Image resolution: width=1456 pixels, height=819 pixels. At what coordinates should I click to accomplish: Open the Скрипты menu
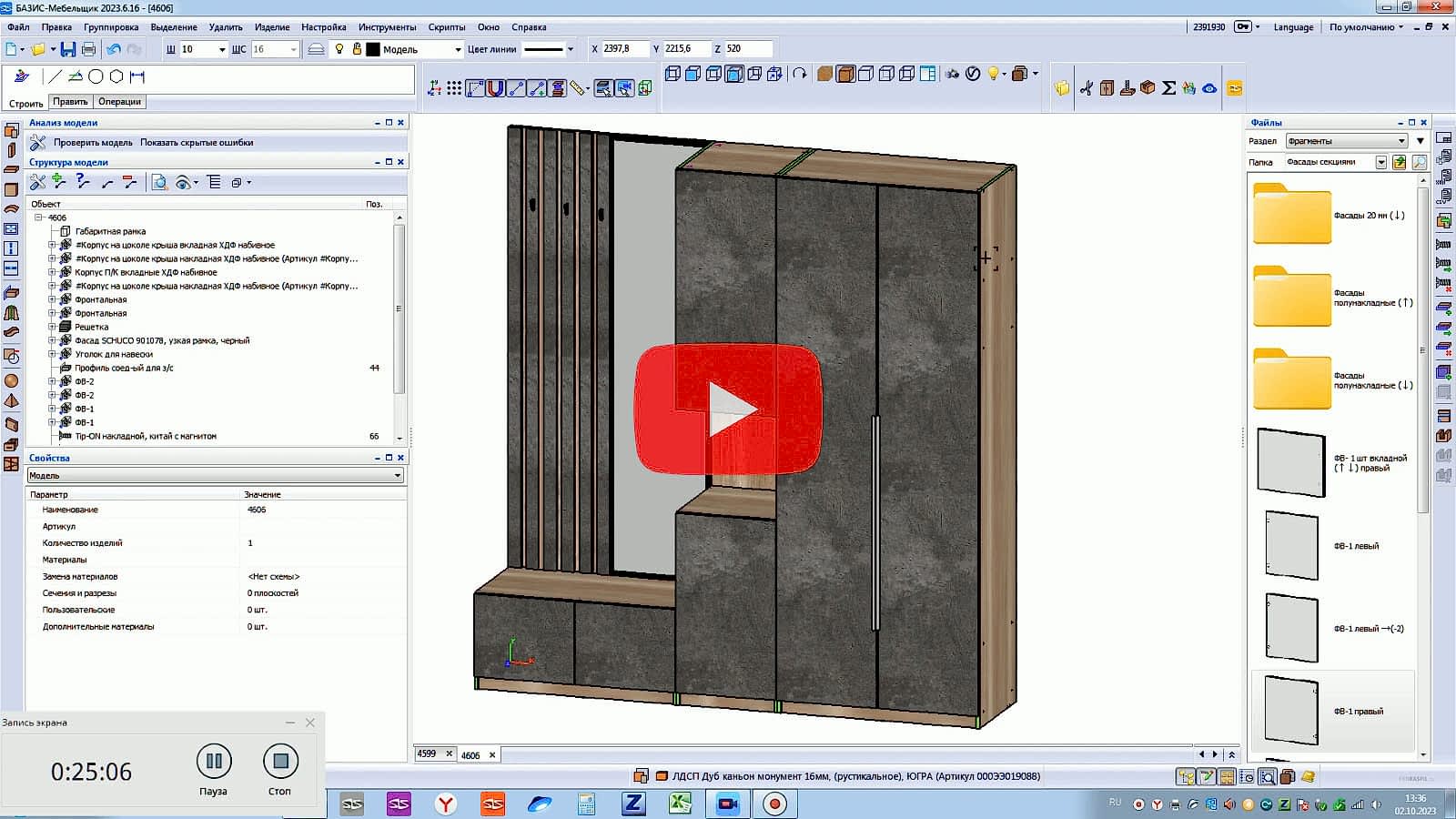coord(447,27)
